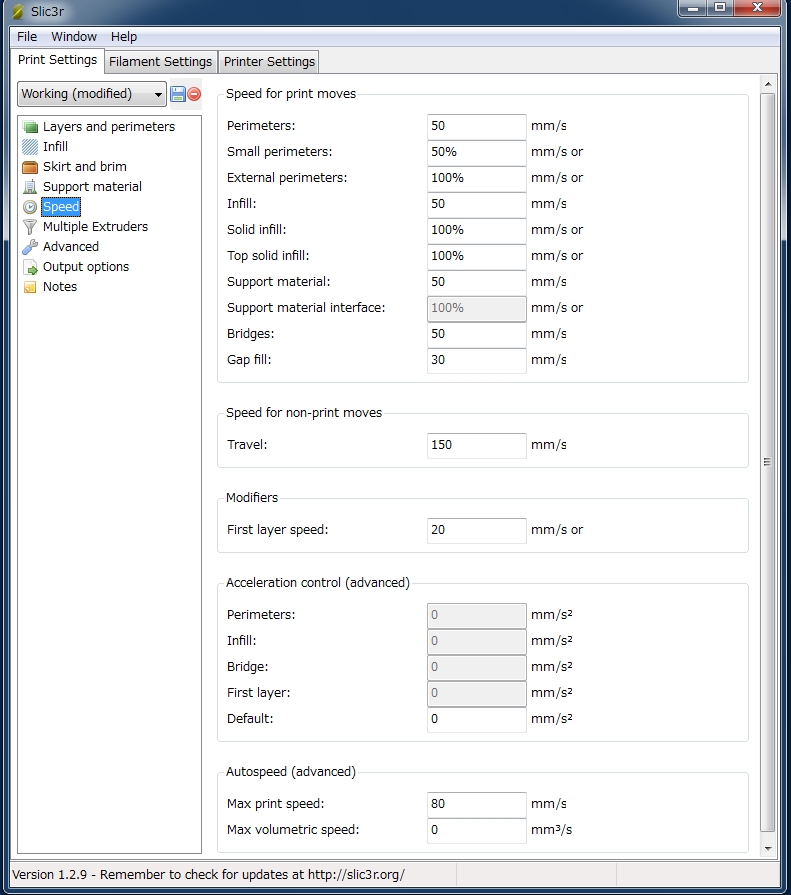The width and height of the screenshot is (791, 895).
Task: Click the scrollbar up arrow
Action: (768, 84)
